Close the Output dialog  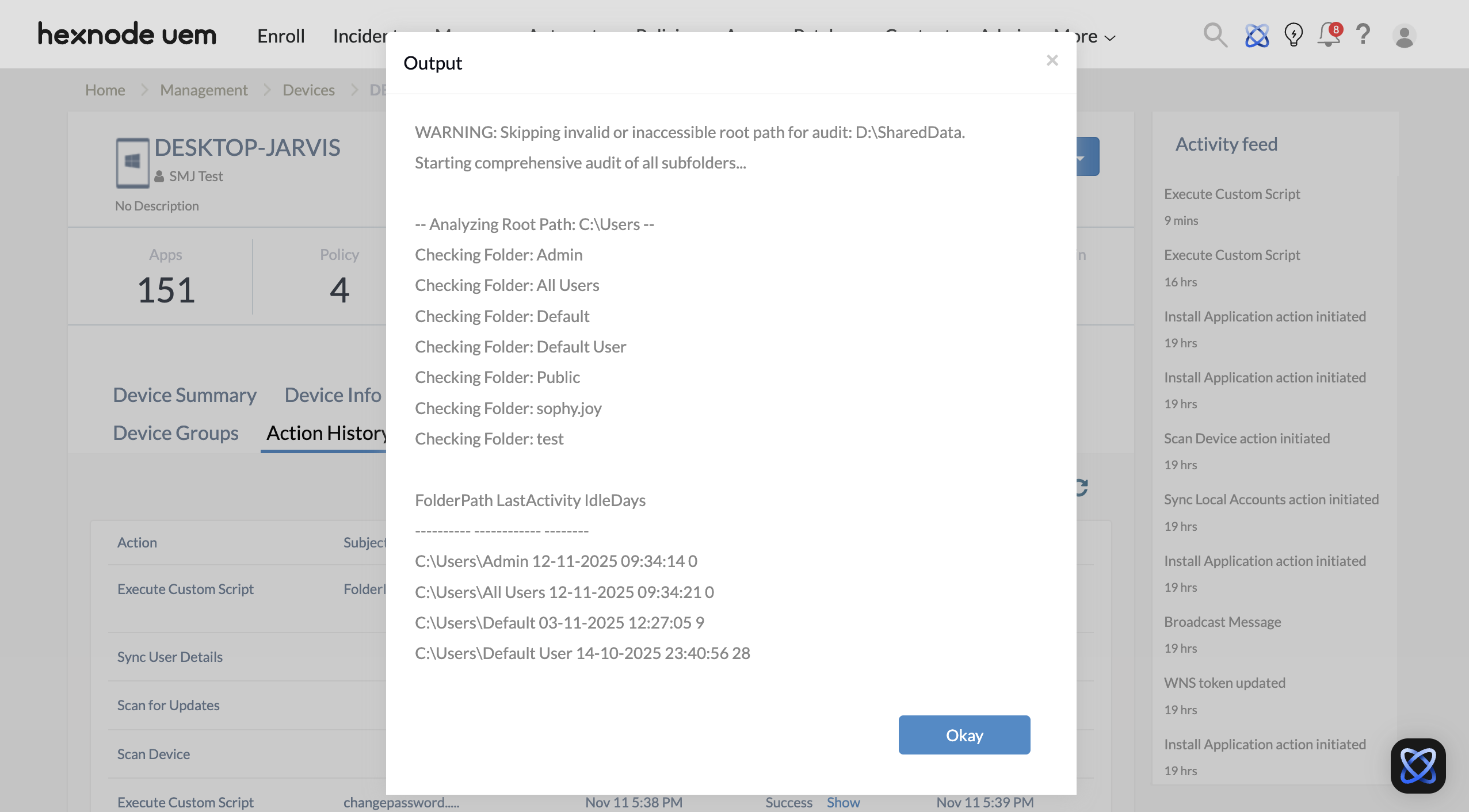(1052, 60)
